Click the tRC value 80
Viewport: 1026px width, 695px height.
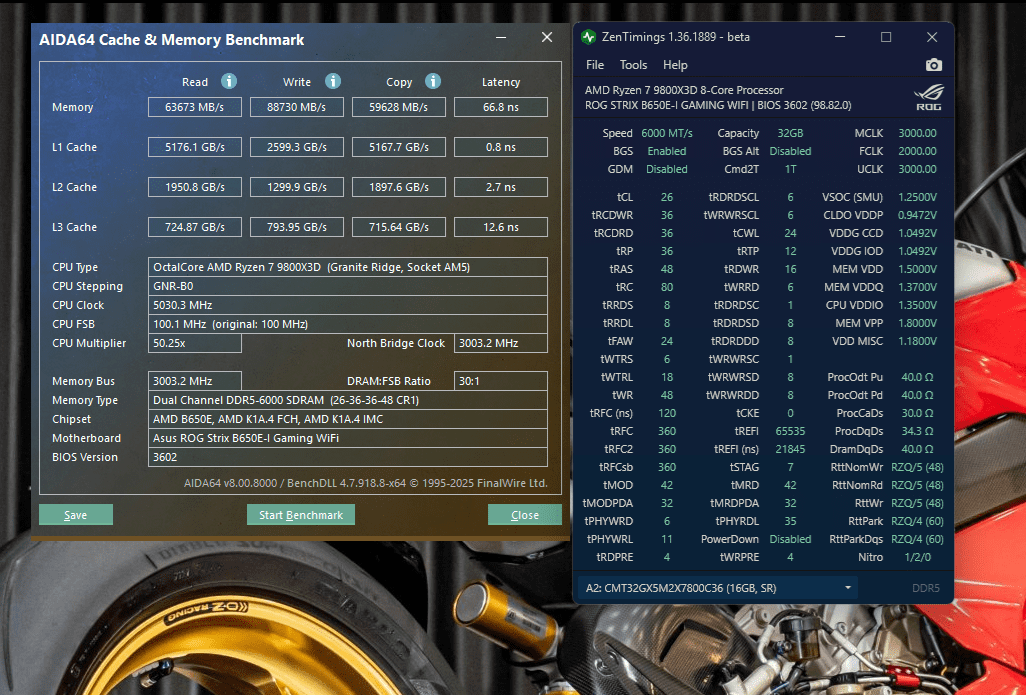pyautogui.click(x=667, y=287)
